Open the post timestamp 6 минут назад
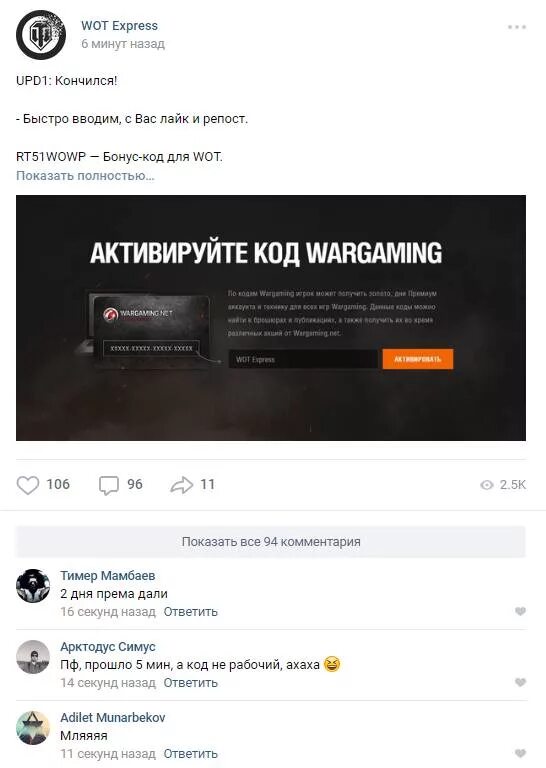546x768 pixels. [123, 44]
